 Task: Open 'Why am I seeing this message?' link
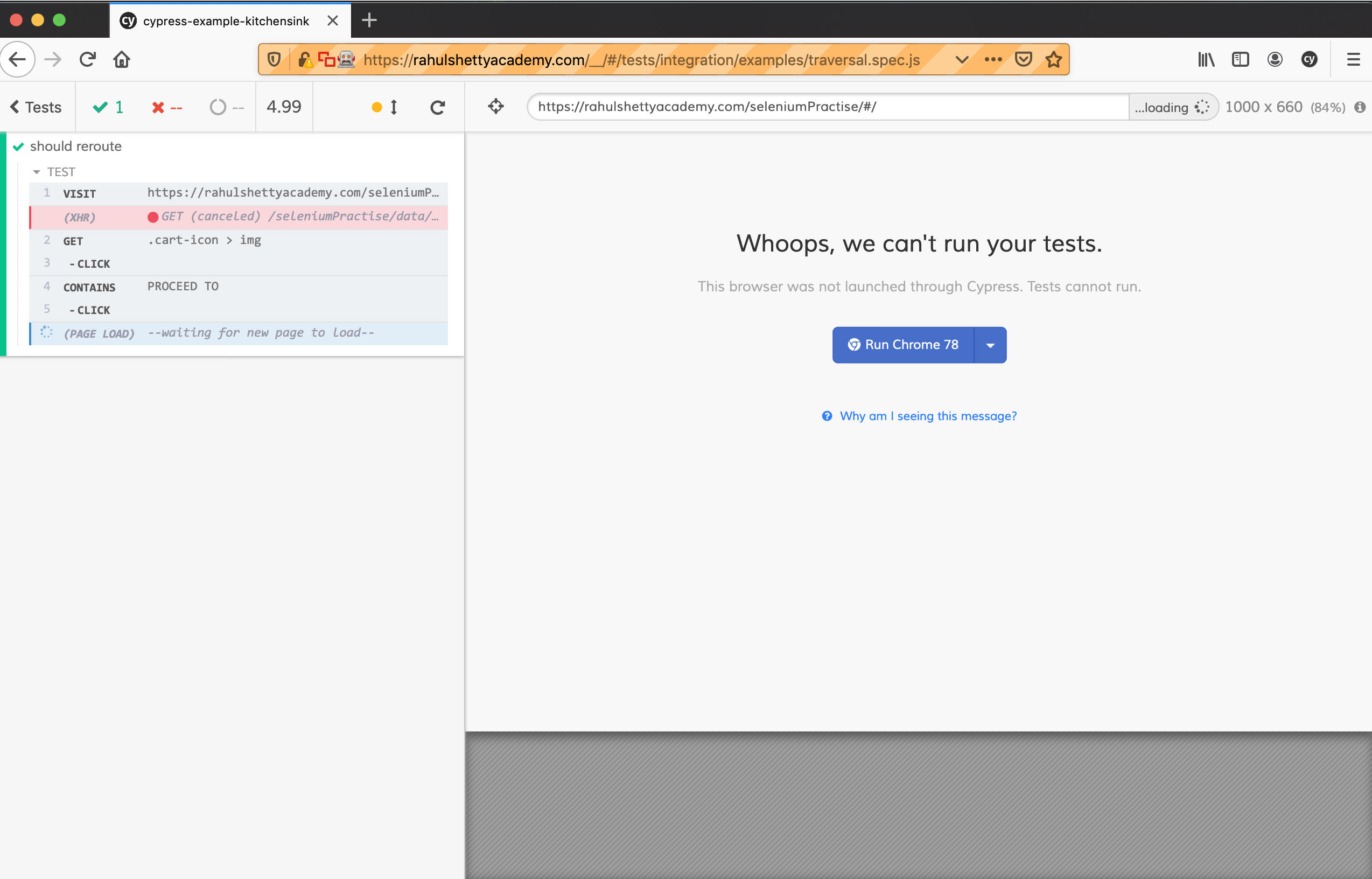928,416
